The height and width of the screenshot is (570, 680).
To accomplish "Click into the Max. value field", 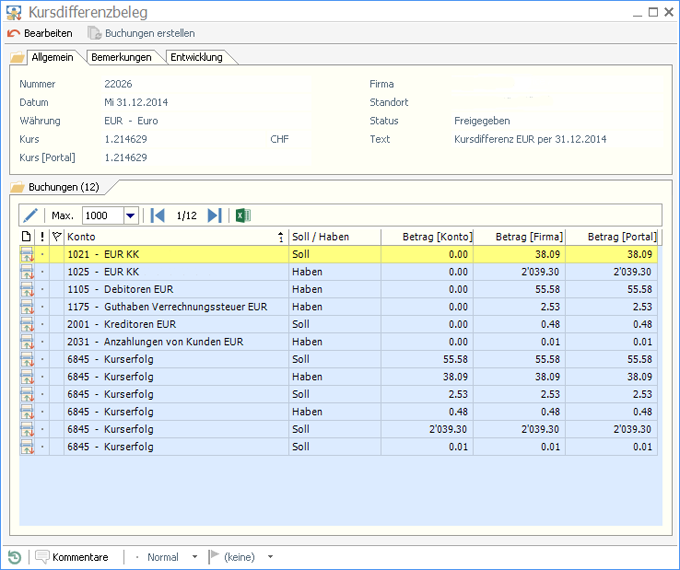I will [103, 215].
